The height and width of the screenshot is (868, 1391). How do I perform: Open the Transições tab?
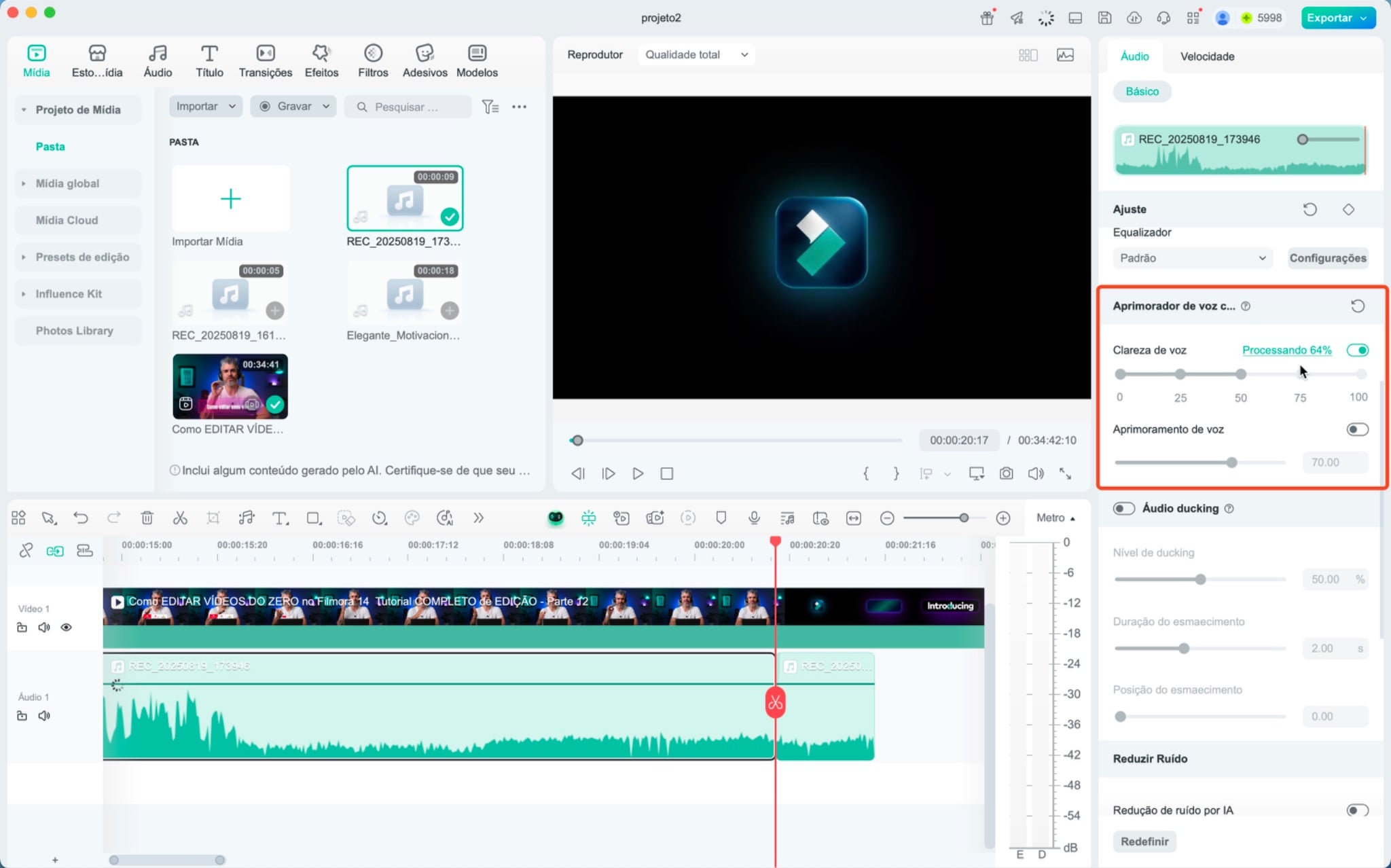click(x=266, y=60)
